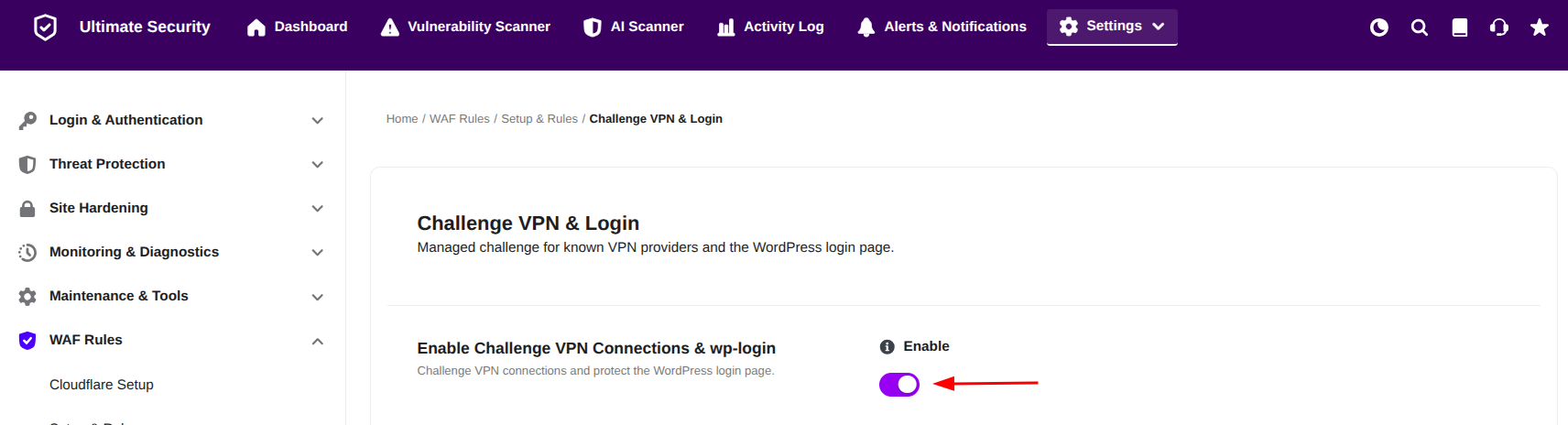
Task: Click the Settings gear icon in navbar
Action: [x=1068, y=27]
